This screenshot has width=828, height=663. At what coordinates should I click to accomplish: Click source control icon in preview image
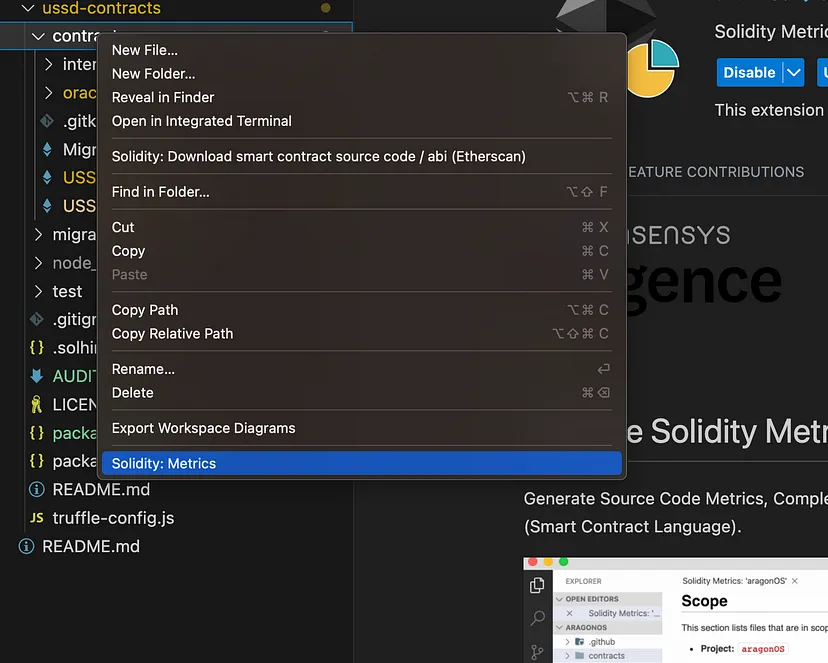(537, 652)
